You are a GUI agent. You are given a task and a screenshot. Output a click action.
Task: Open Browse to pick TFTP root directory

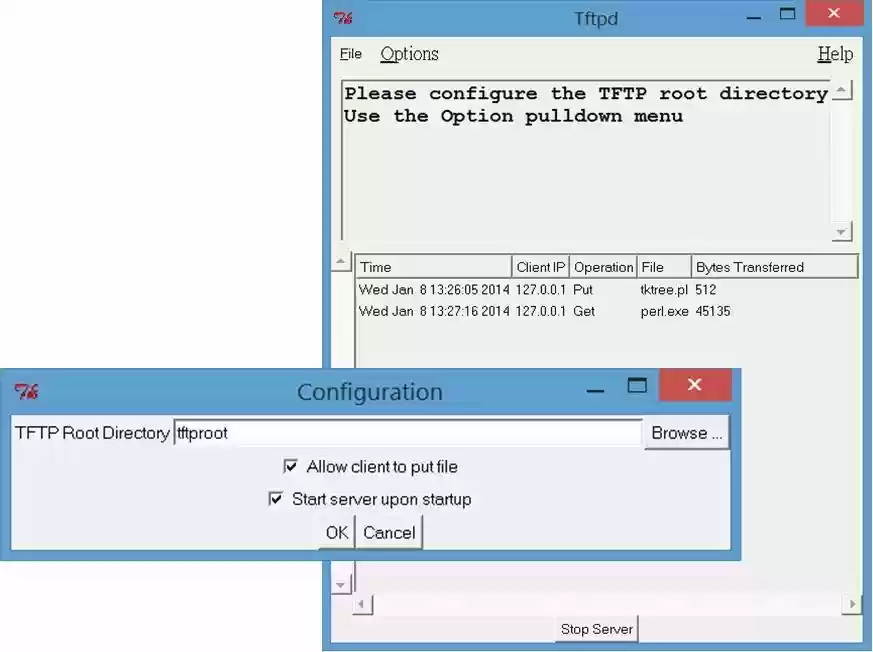click(x=686, y=432)
